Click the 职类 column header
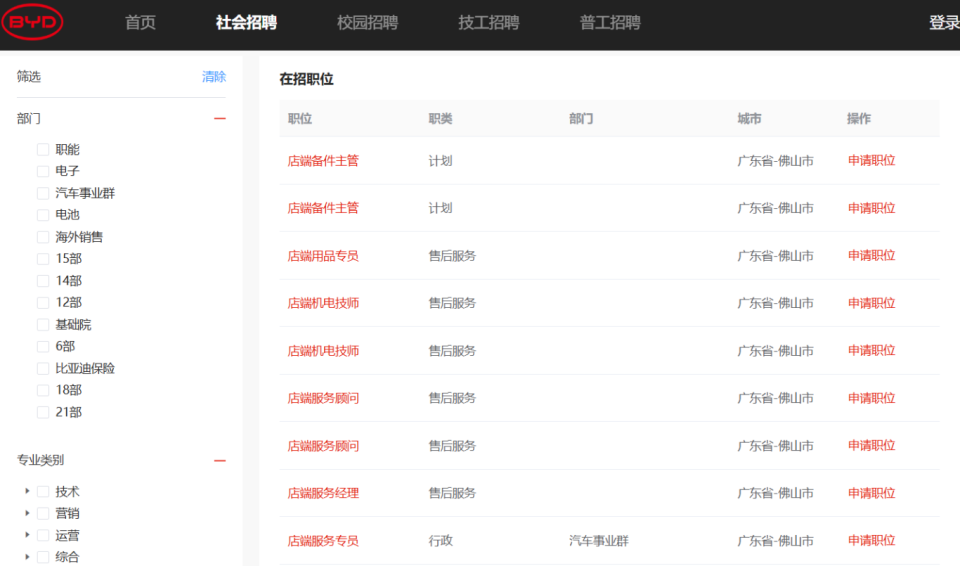 (440, 119)
